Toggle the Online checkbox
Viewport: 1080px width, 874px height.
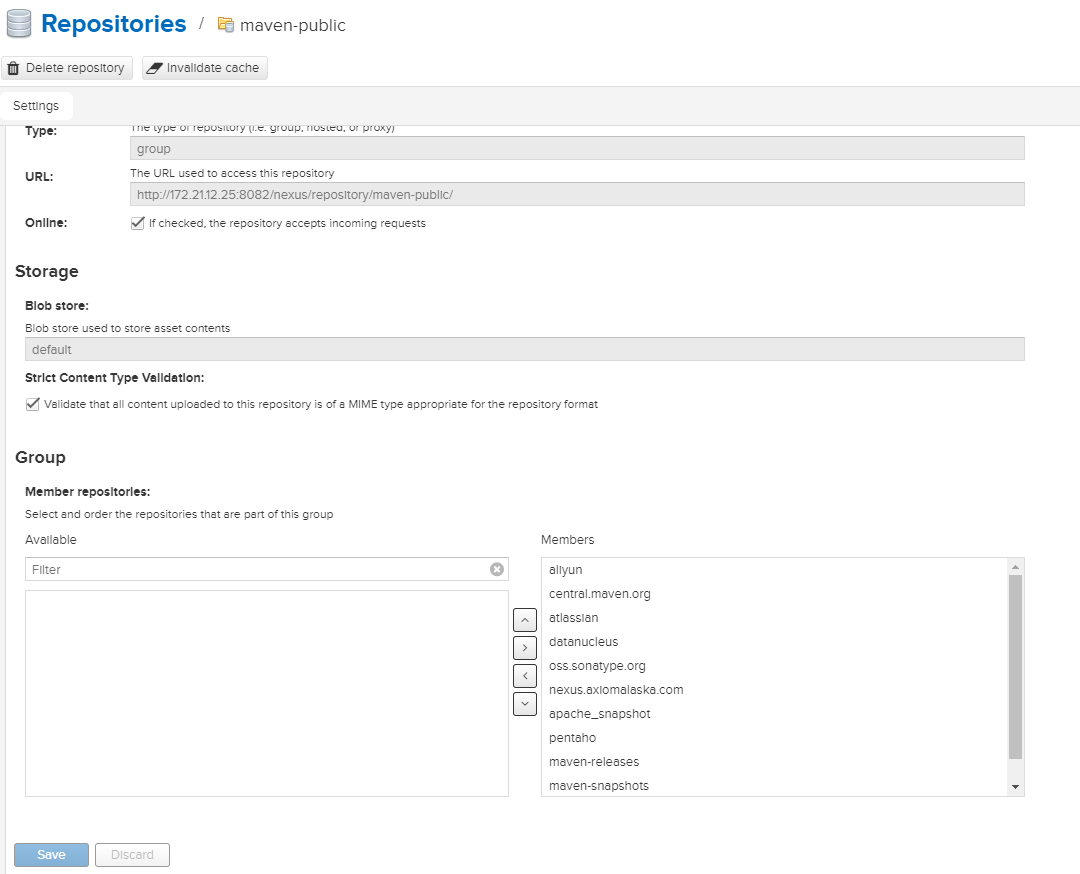pos(138,223)
